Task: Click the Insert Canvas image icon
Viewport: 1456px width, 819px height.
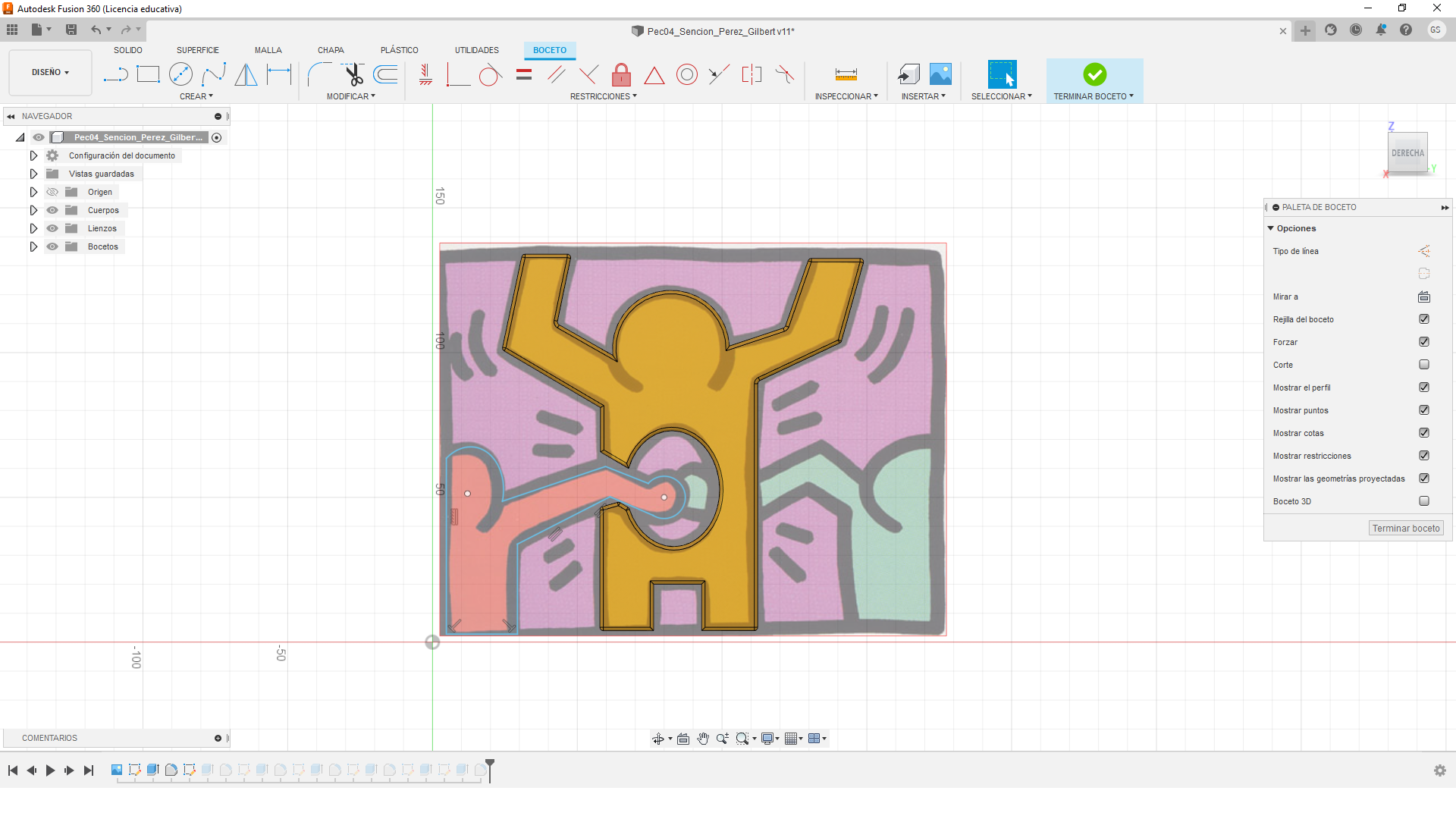Action: coord(940,74)
